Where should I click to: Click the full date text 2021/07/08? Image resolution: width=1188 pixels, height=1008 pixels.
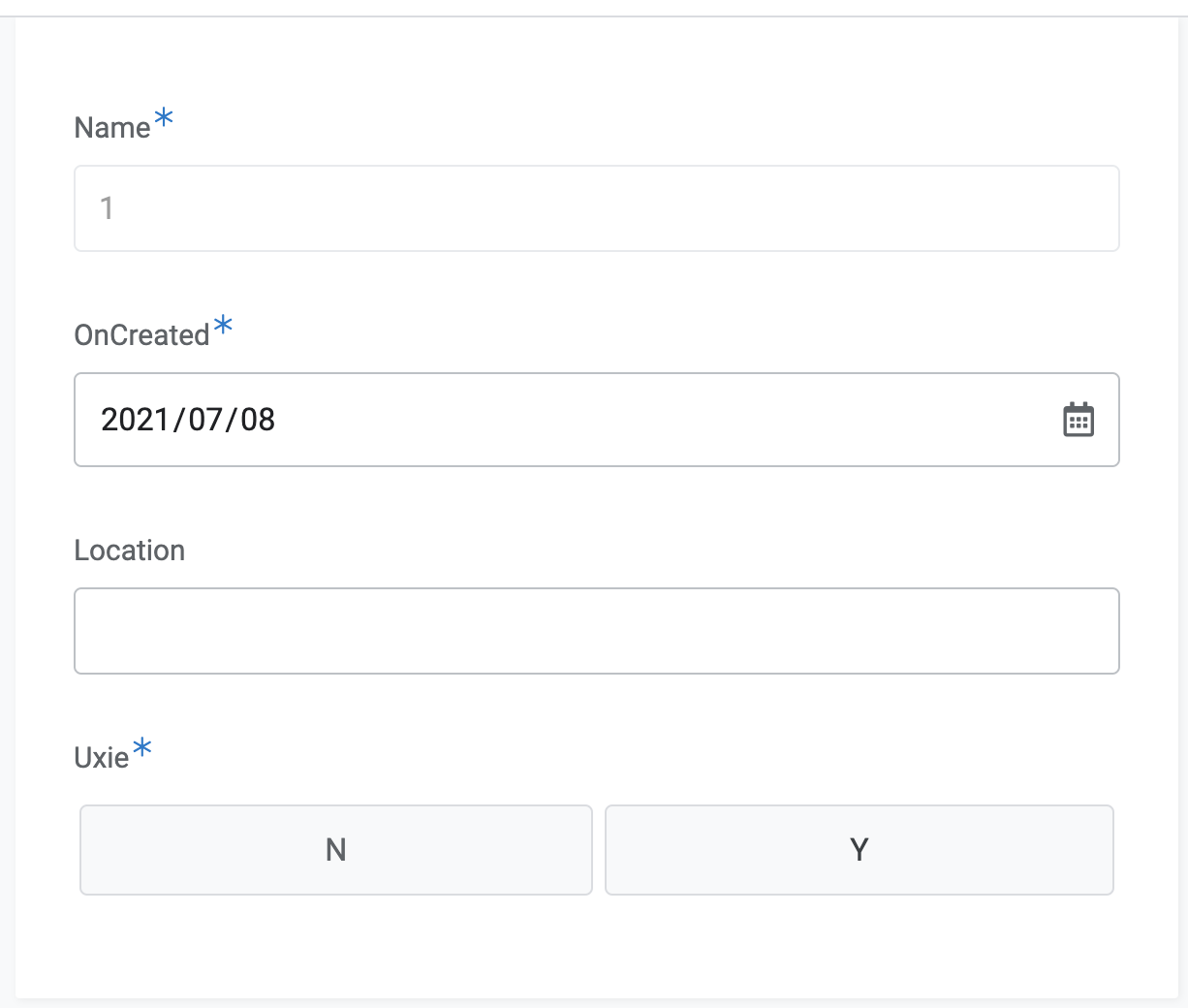(189, 420)
